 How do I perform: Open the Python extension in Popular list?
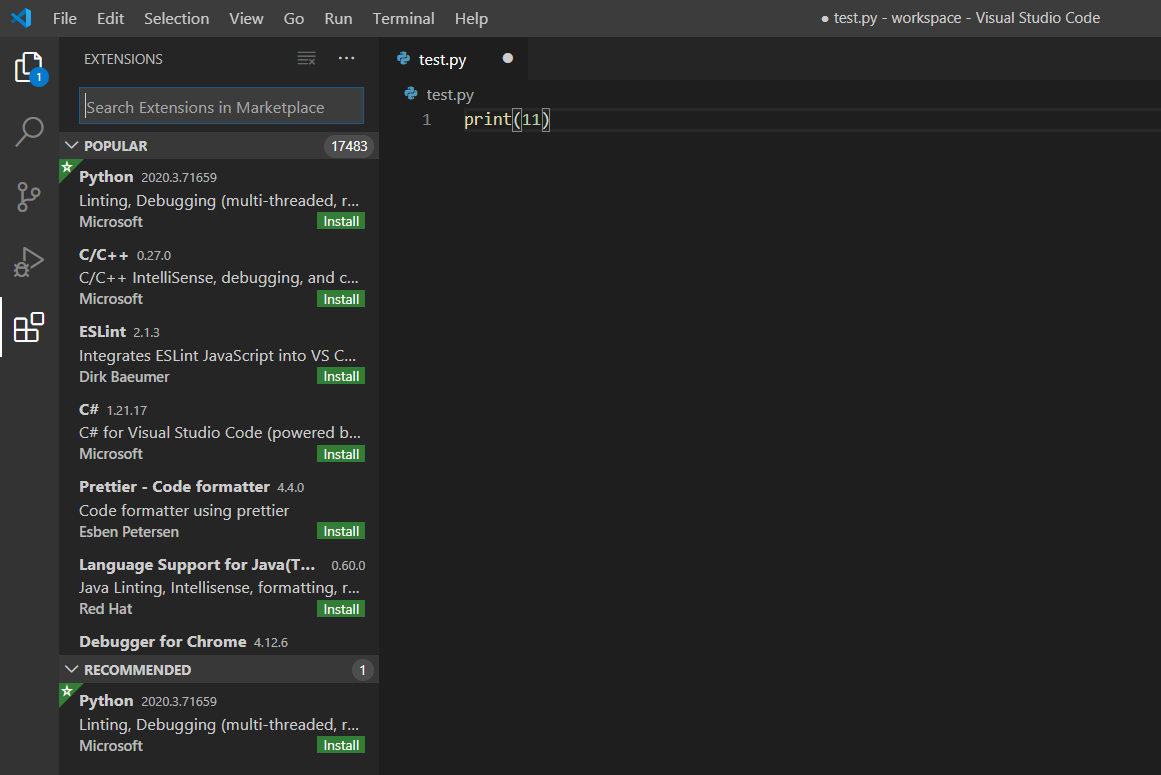(x=219, y=198)
